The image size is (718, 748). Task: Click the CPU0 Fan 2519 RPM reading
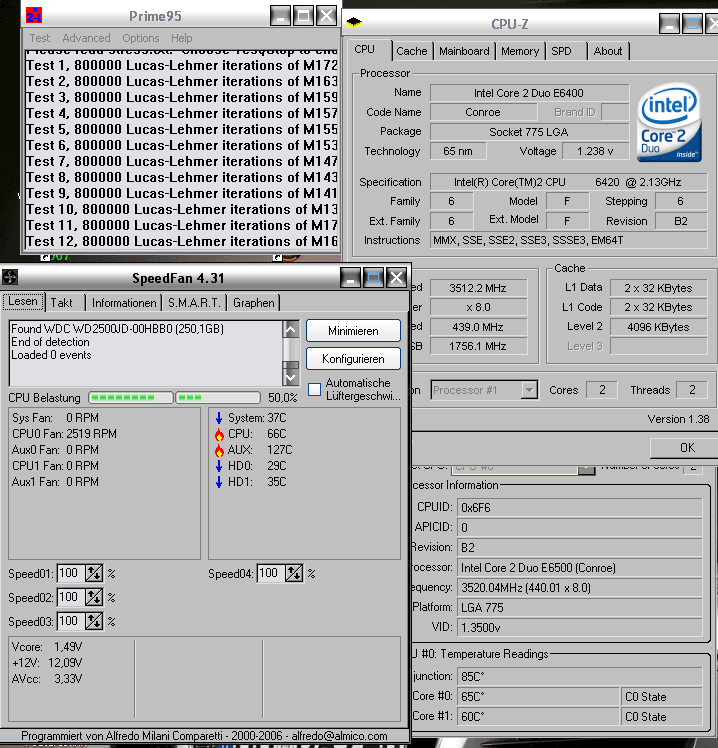(64, 434)
